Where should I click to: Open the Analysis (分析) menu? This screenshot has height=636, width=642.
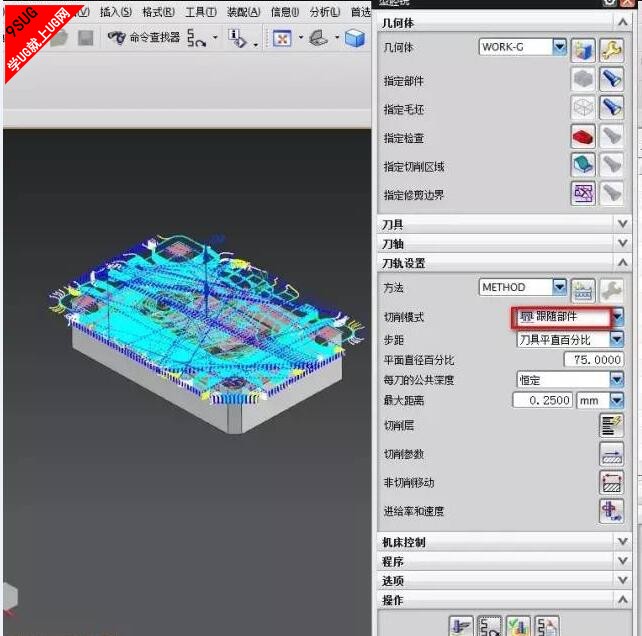[x=325, y=12]
